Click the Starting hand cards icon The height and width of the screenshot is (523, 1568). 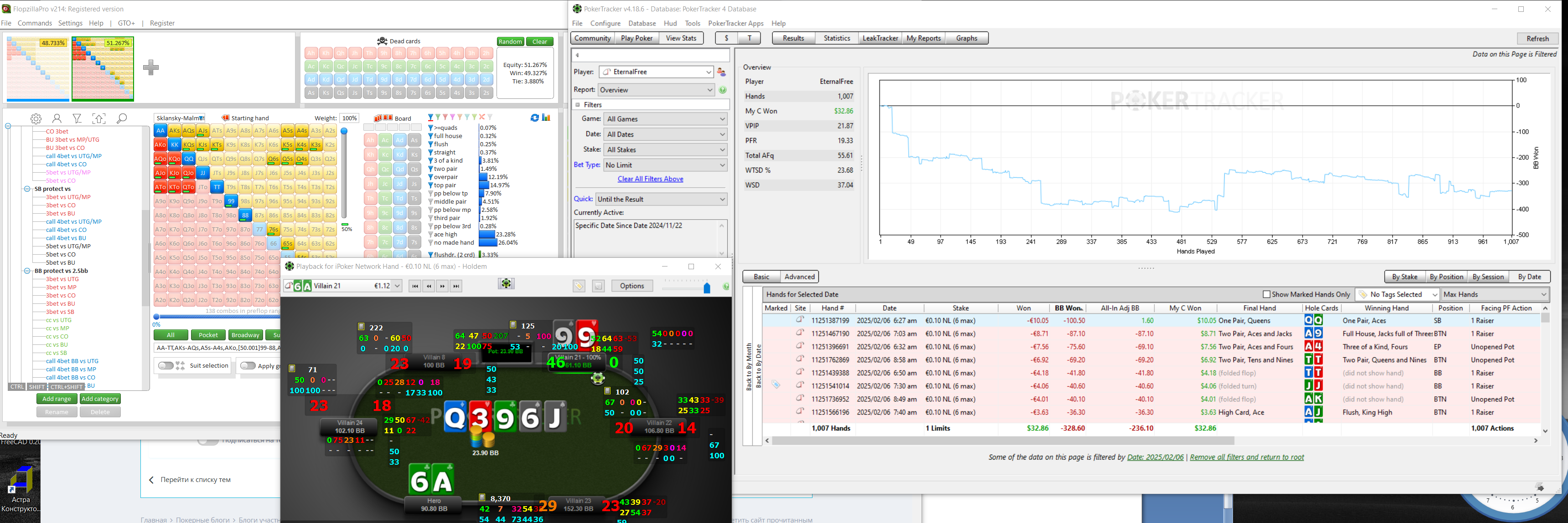(225, 118)
